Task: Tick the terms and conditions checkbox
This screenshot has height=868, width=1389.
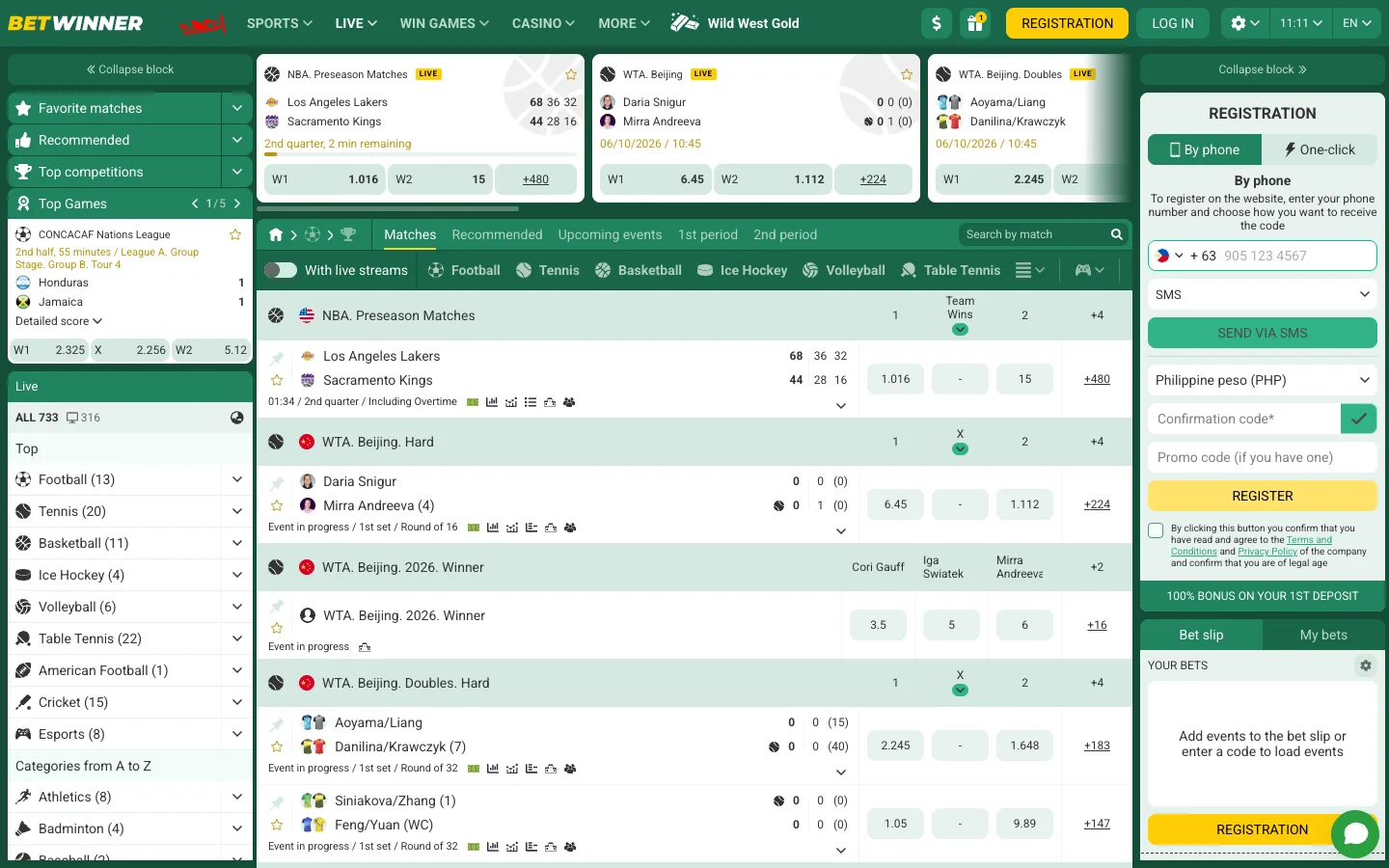Action: pos(1156,530)
